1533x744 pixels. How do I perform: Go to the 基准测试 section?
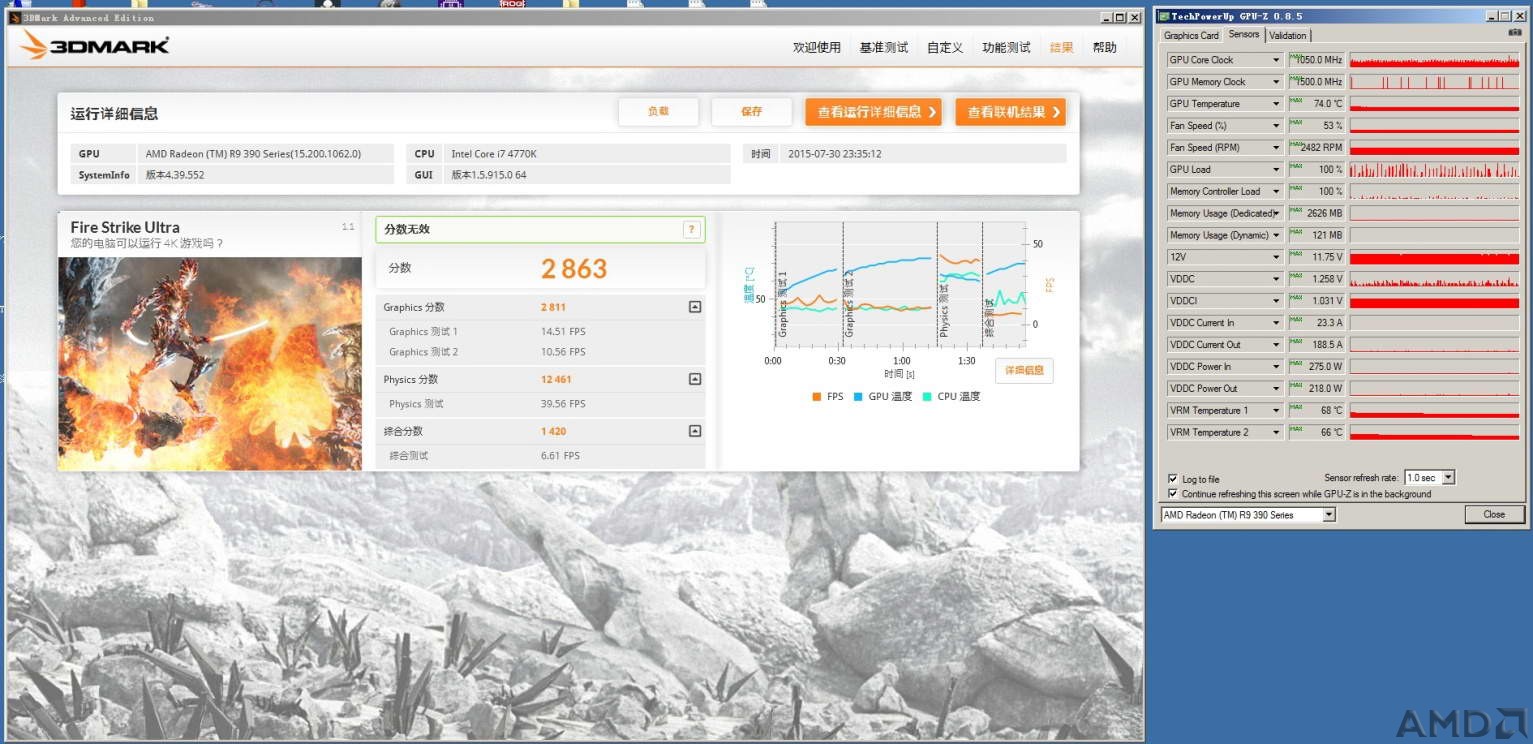(x=884, y=47)
